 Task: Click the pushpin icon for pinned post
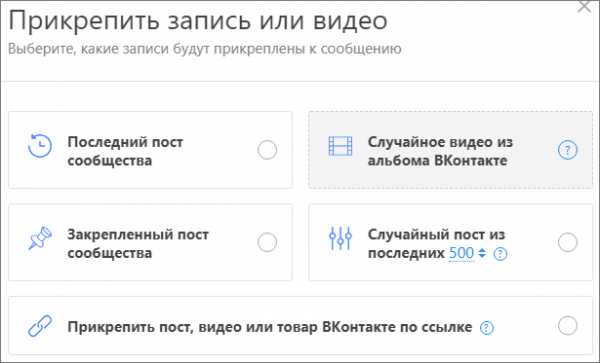click(x=40, y=238)
